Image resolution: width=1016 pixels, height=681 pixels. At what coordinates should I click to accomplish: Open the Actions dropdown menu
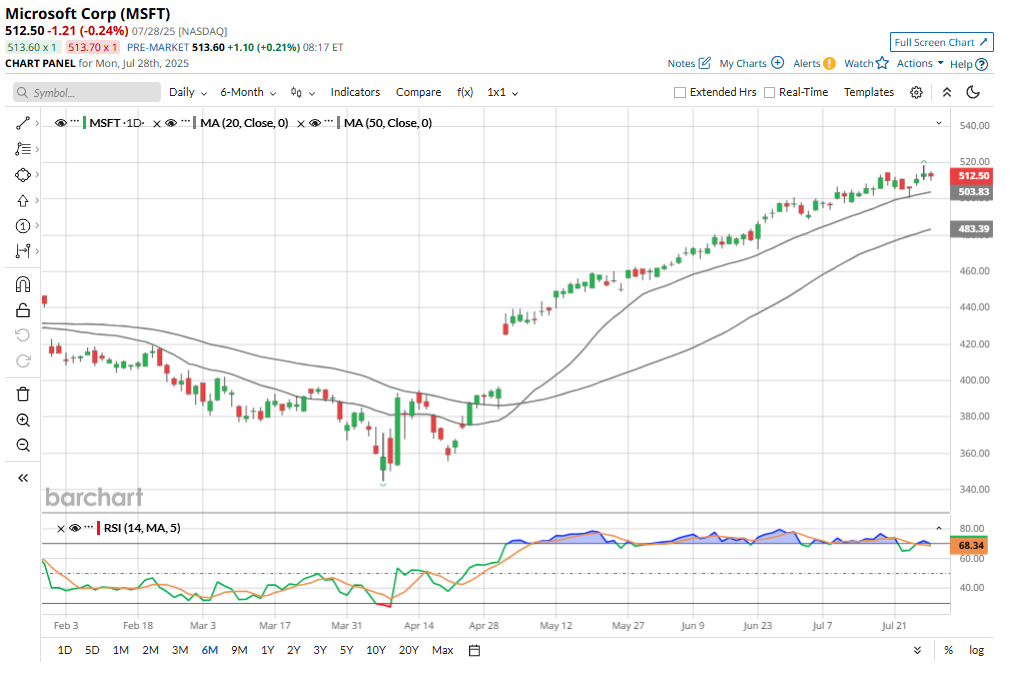click(x=920, y=63)
